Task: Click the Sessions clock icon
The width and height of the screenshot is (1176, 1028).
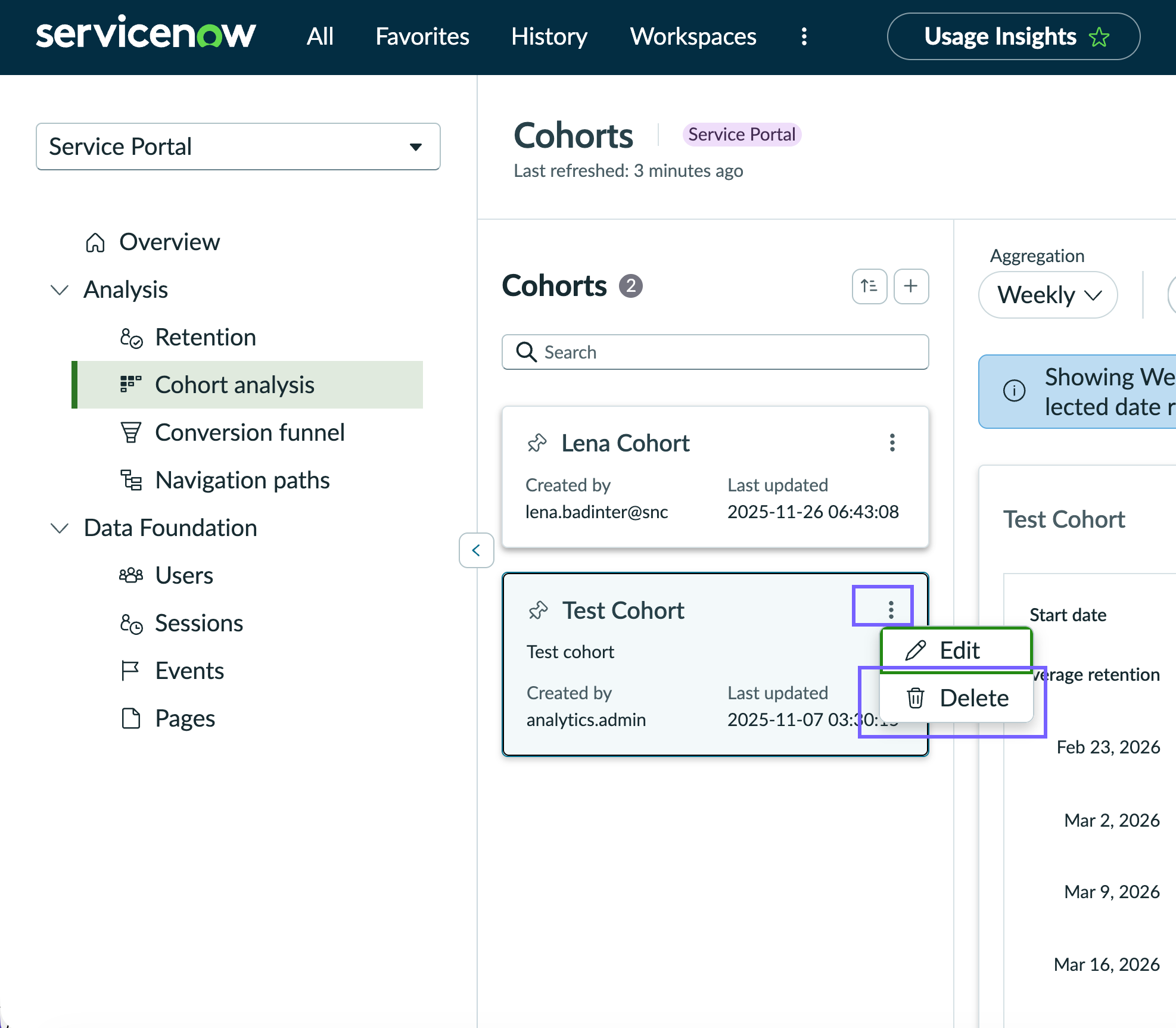Action: coord(131,624)
